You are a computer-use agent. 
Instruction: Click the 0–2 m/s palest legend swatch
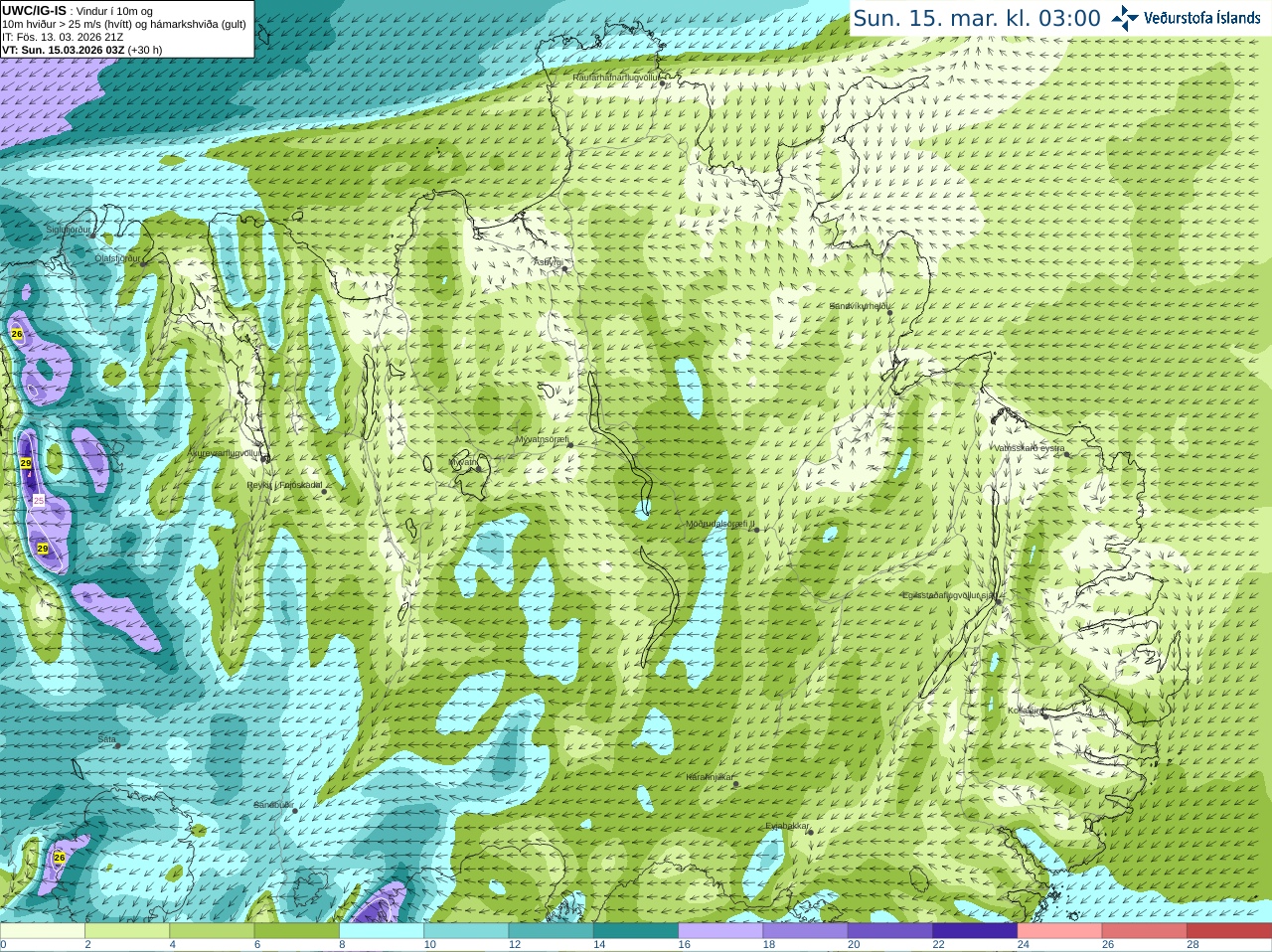coord(42,931)
